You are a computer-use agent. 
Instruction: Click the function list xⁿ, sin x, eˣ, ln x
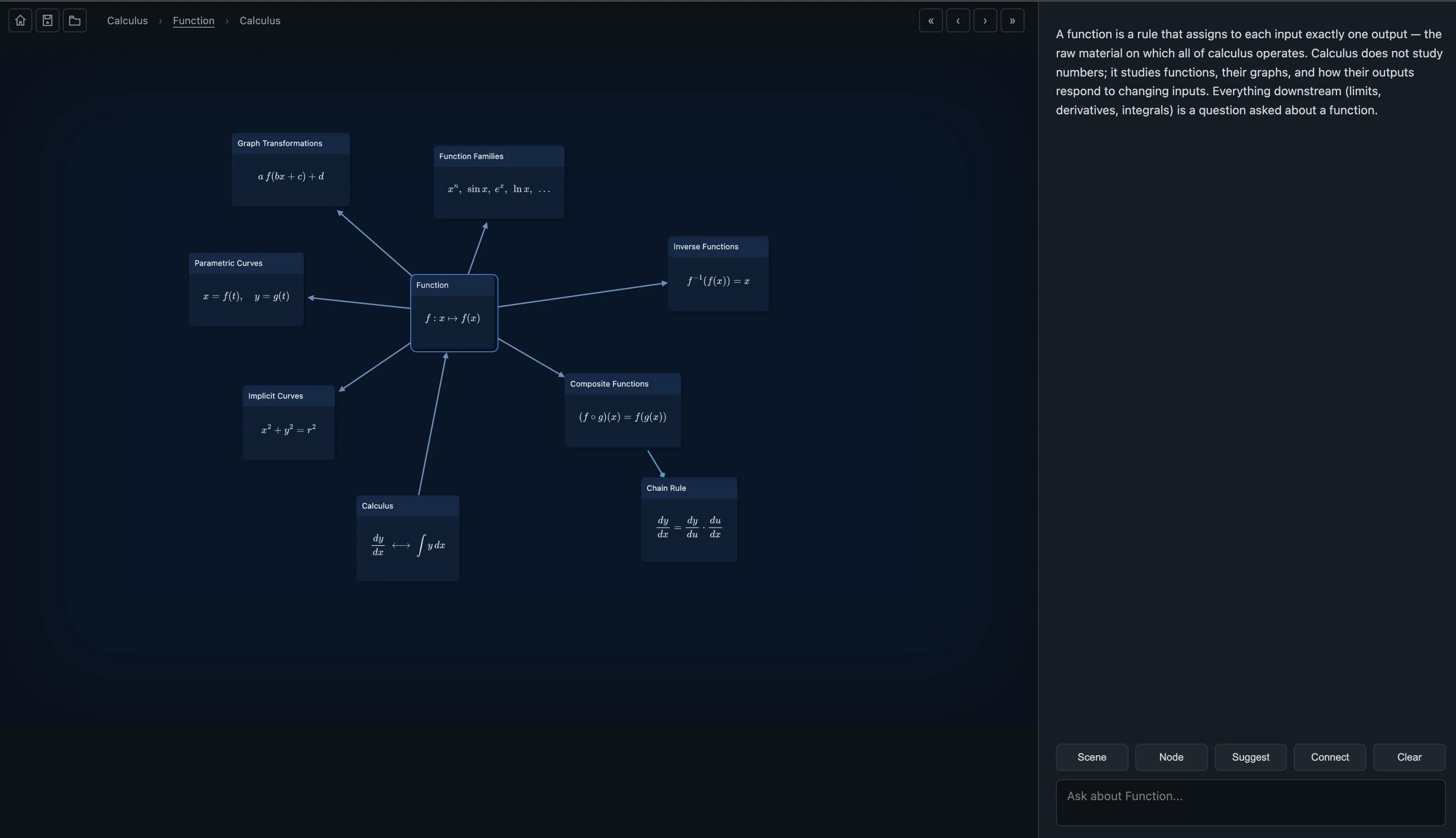click(499, 189)
